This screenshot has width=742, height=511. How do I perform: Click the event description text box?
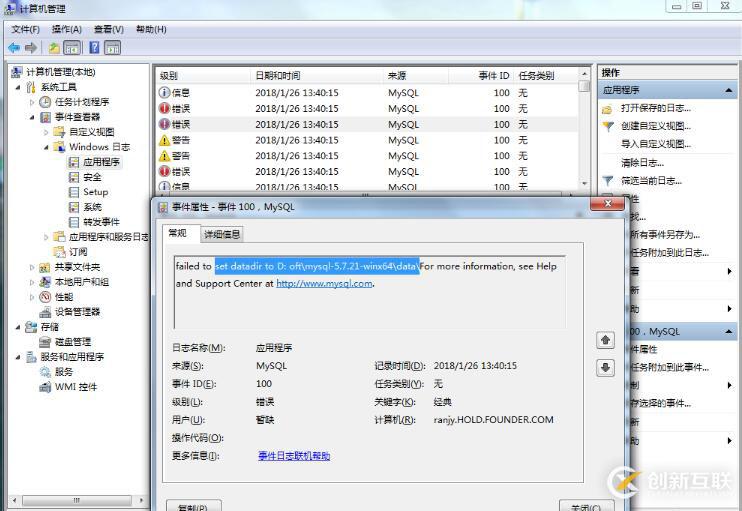[370, 292]
